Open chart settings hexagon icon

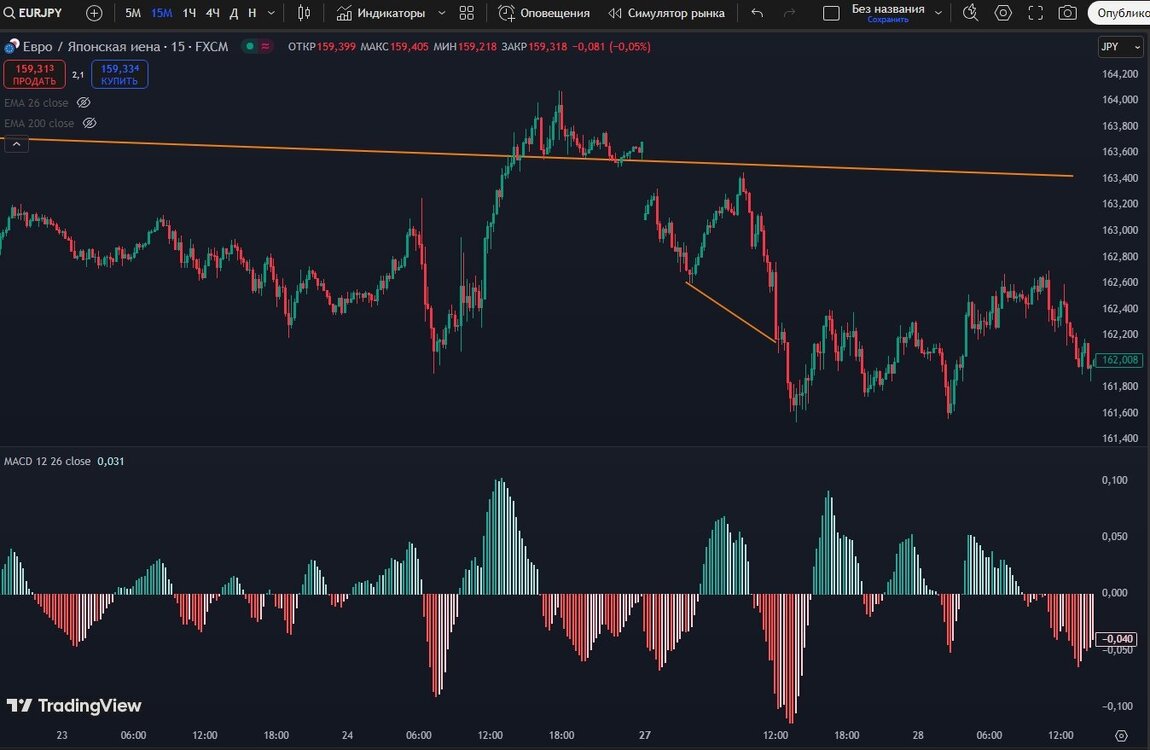[1003, 12]
